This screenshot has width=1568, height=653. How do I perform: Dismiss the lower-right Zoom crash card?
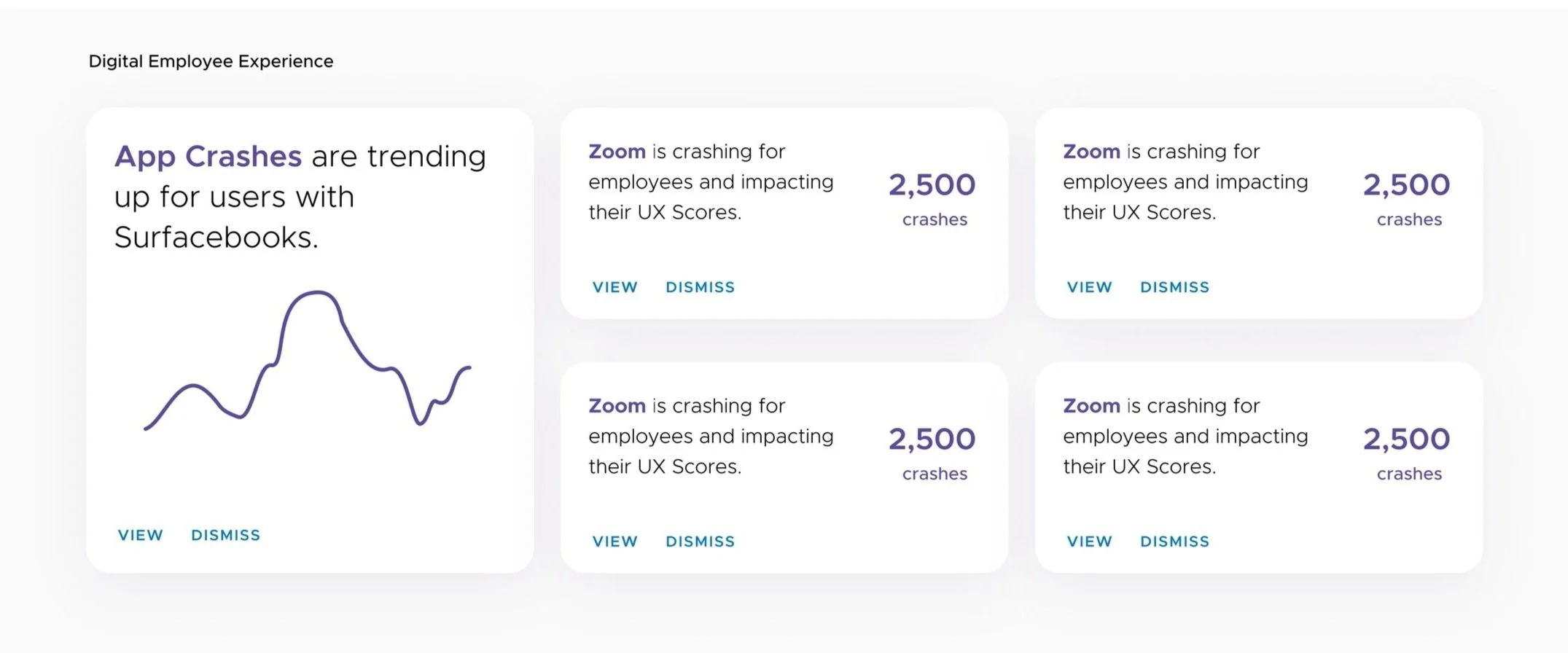[1174, 541]
